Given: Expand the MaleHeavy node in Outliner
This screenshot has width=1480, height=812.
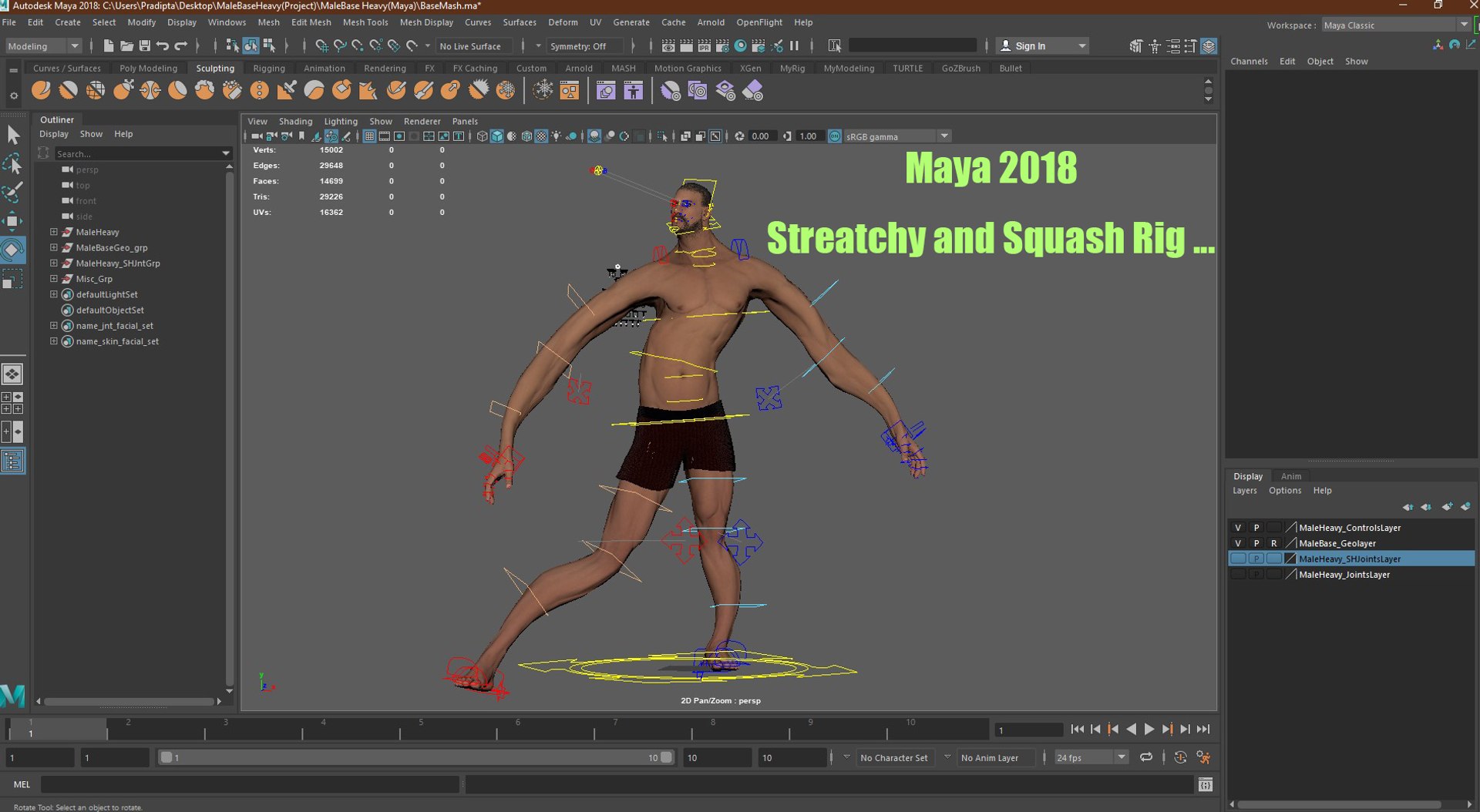Looking at the screenshot, I should coord(54,232).
